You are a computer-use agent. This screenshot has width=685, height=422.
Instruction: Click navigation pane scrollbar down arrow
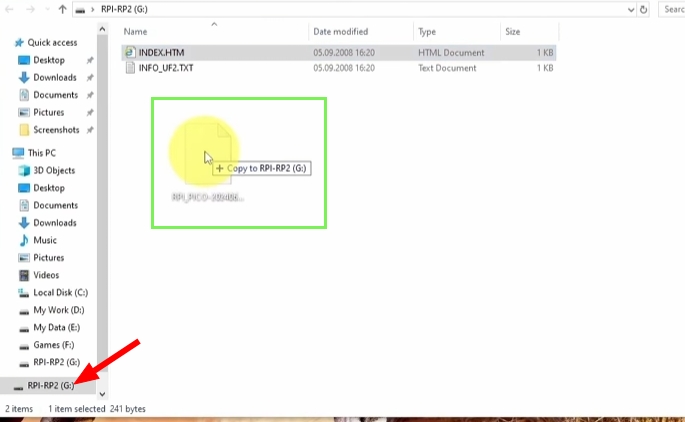click(x=102, y=394)
